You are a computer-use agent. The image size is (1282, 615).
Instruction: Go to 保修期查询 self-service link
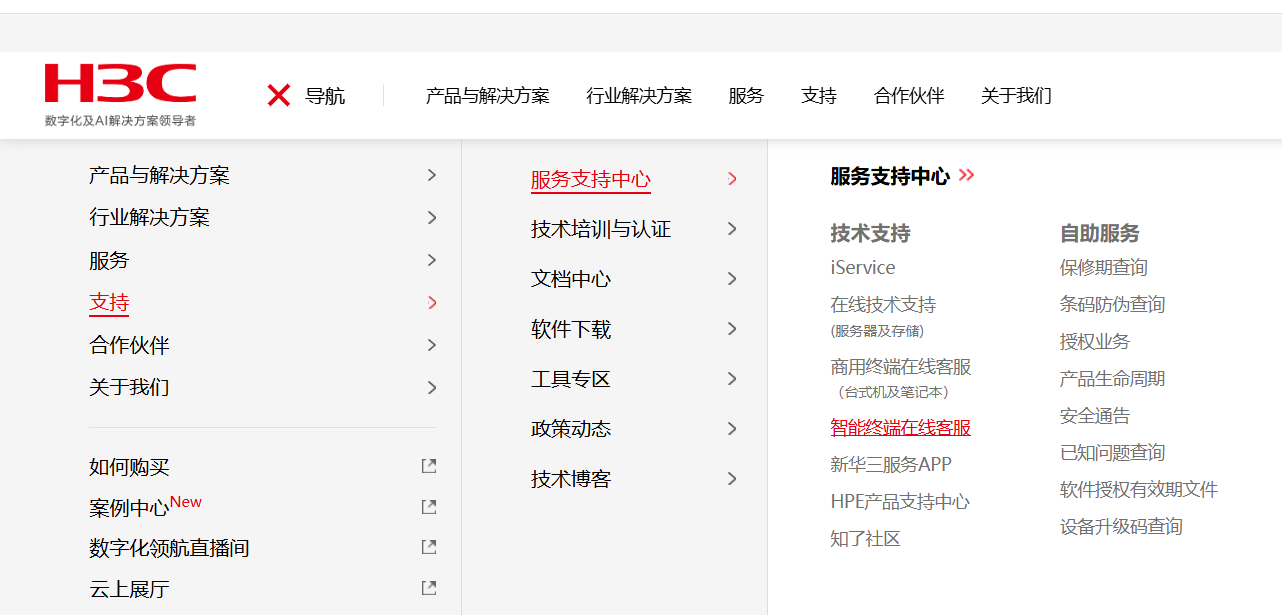[1103, 268]
